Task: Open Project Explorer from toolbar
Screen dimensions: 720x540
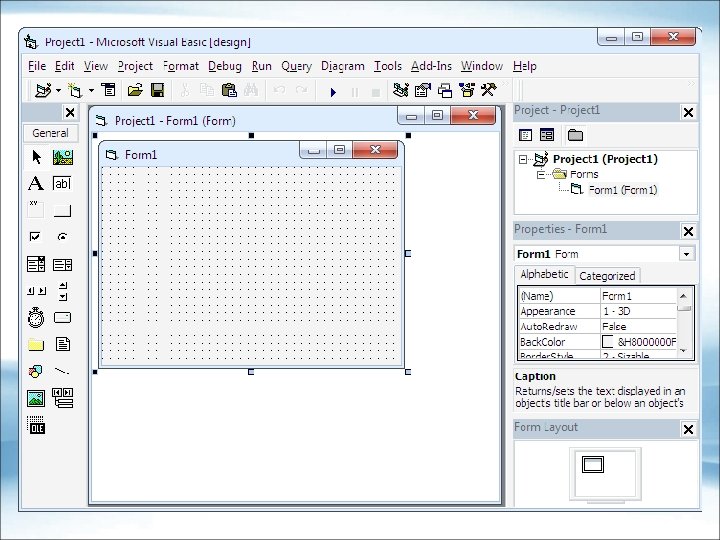Action: pos(400,90)
